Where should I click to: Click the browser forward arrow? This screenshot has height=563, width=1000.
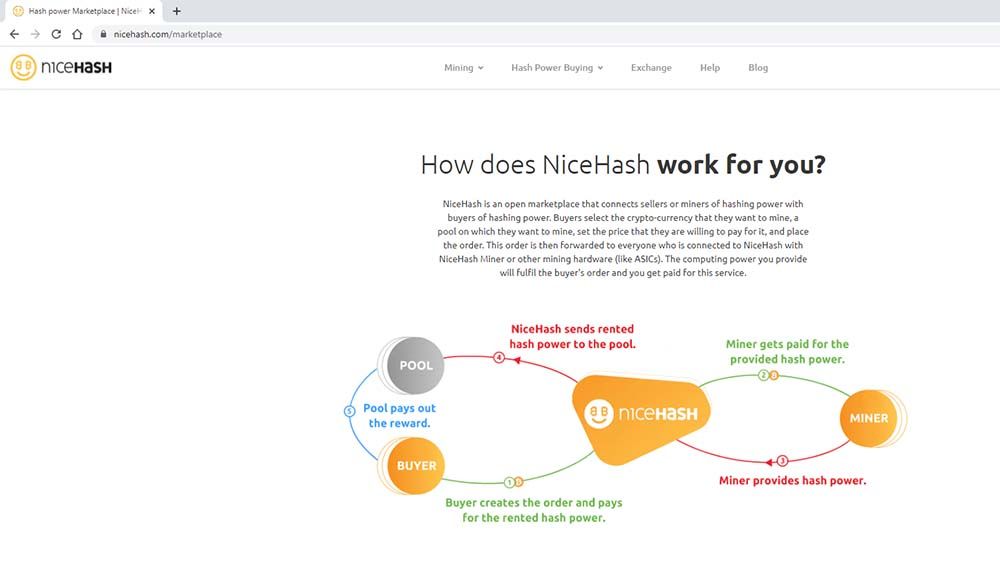[x=35, y=34]
